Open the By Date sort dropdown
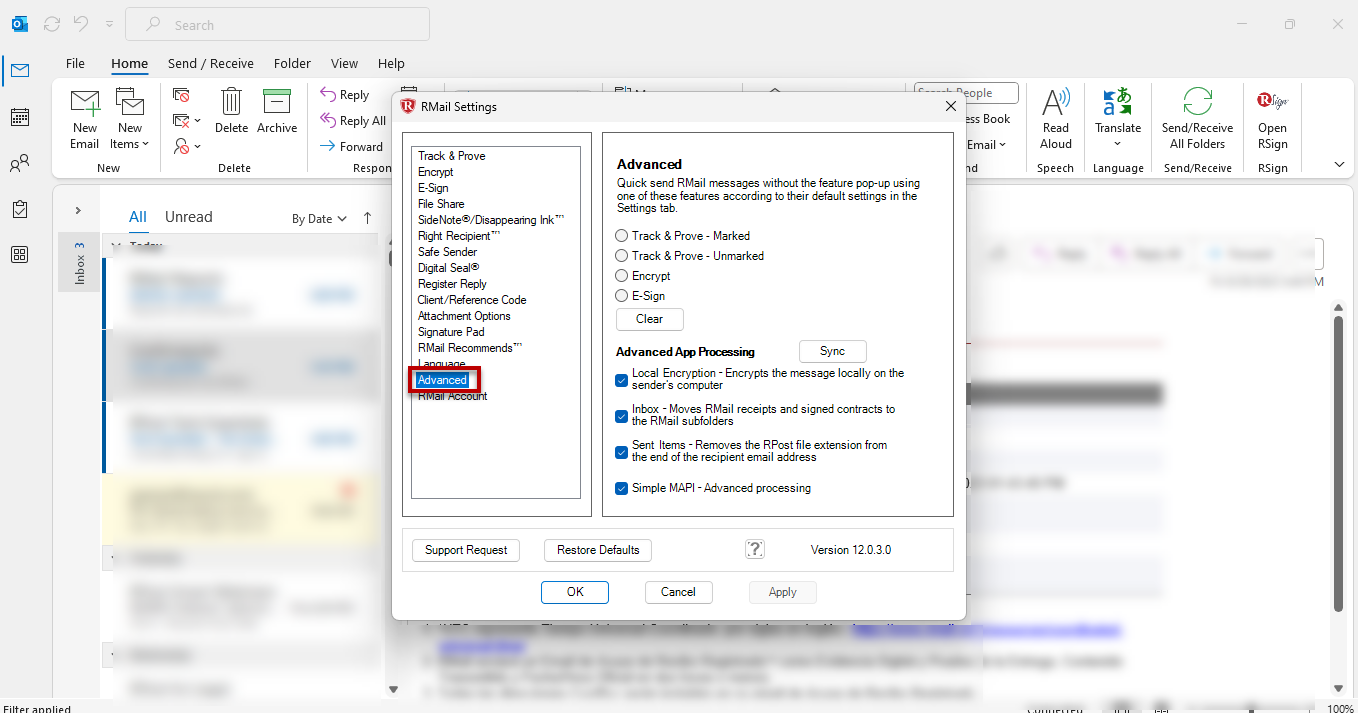1358x713 pixels. (x=319, y=218)
